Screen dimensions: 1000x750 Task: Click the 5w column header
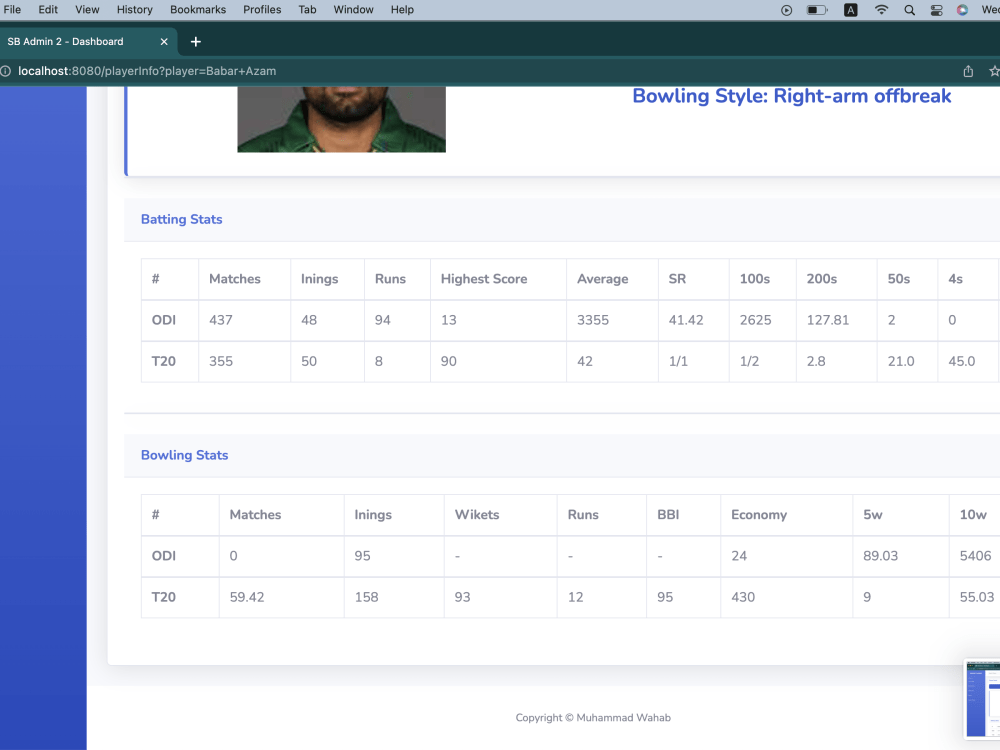tap(873, 515)
